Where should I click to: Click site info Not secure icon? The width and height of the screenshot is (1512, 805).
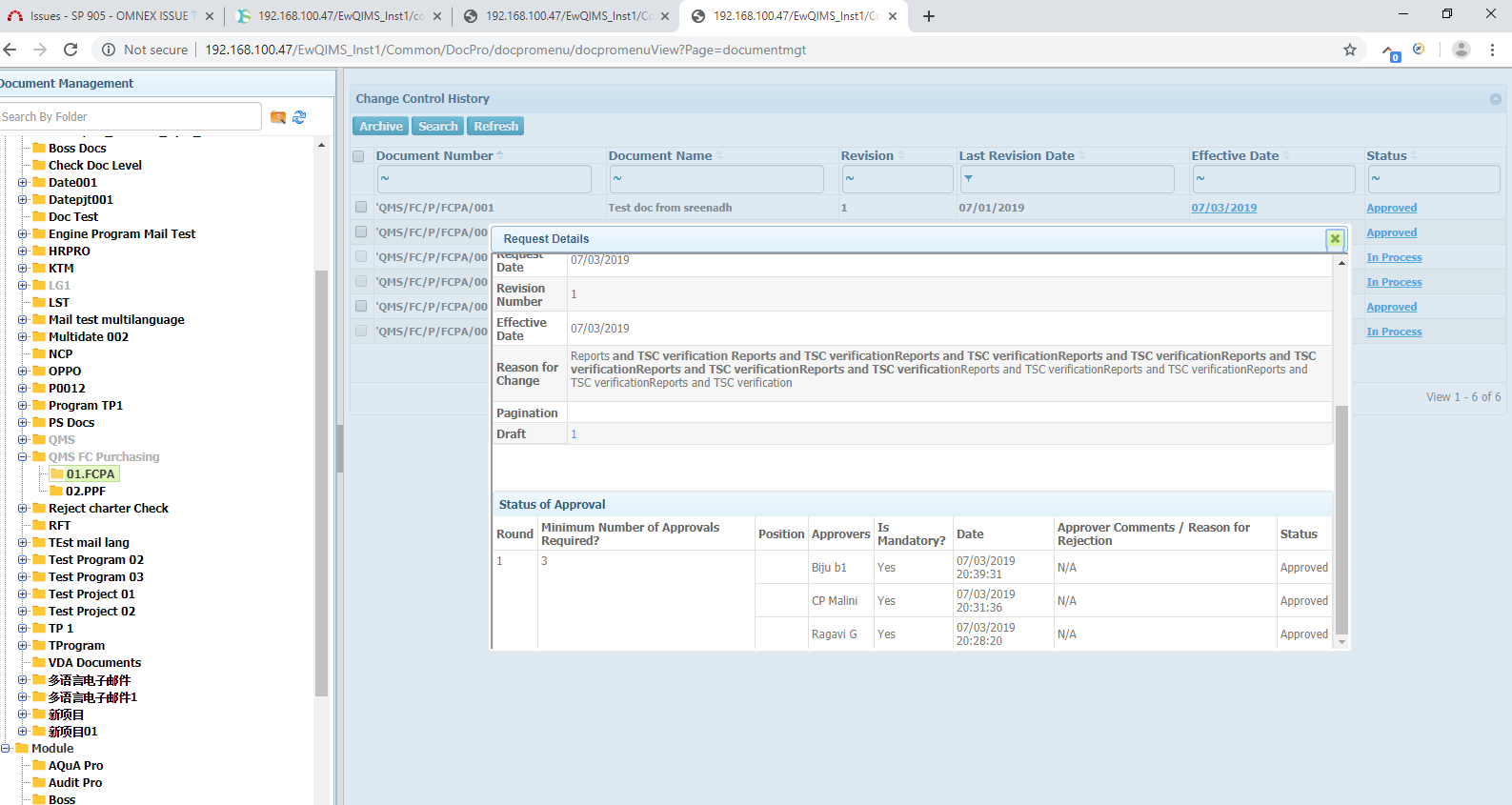(x=109, y=50)
